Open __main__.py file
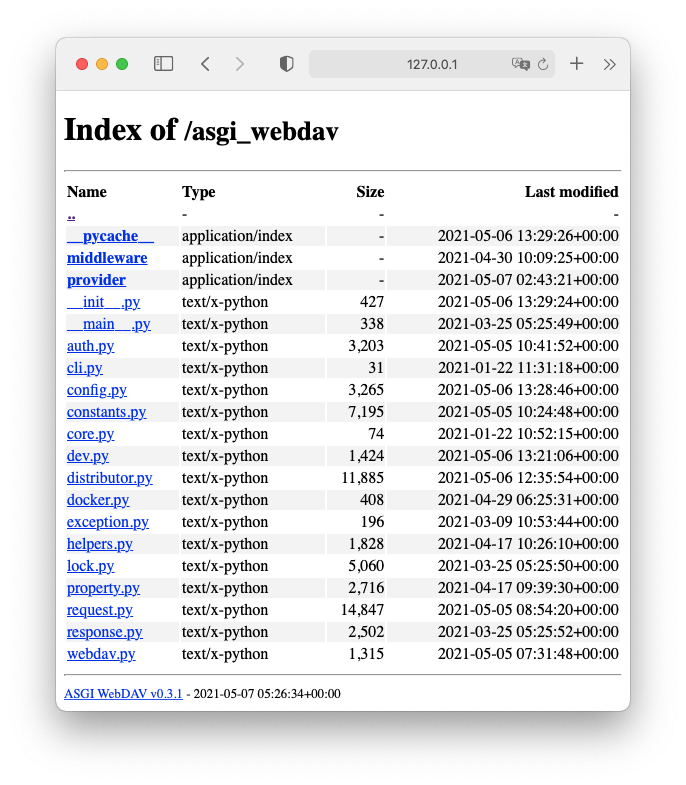 coord(109,324)
